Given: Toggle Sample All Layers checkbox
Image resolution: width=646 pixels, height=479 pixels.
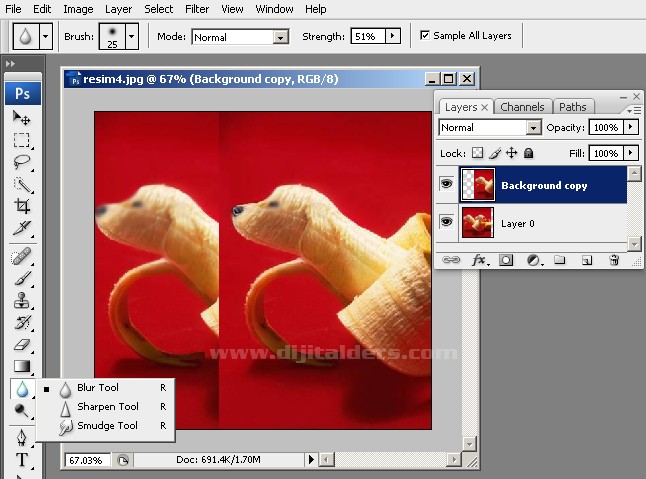Looking at the screenshot, I should (x=424, y=35).
